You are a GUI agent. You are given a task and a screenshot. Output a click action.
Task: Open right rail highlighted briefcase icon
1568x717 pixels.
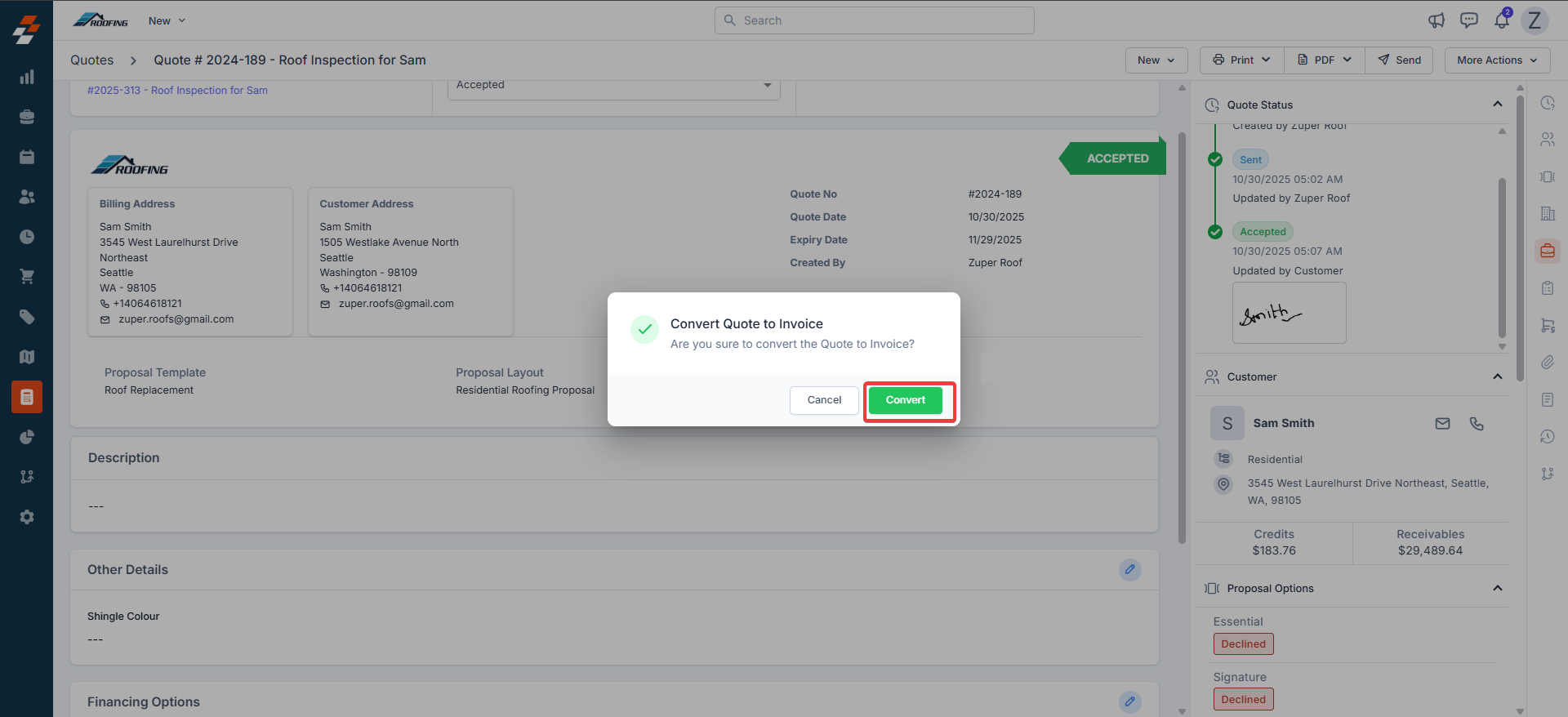pos(1548,251)
